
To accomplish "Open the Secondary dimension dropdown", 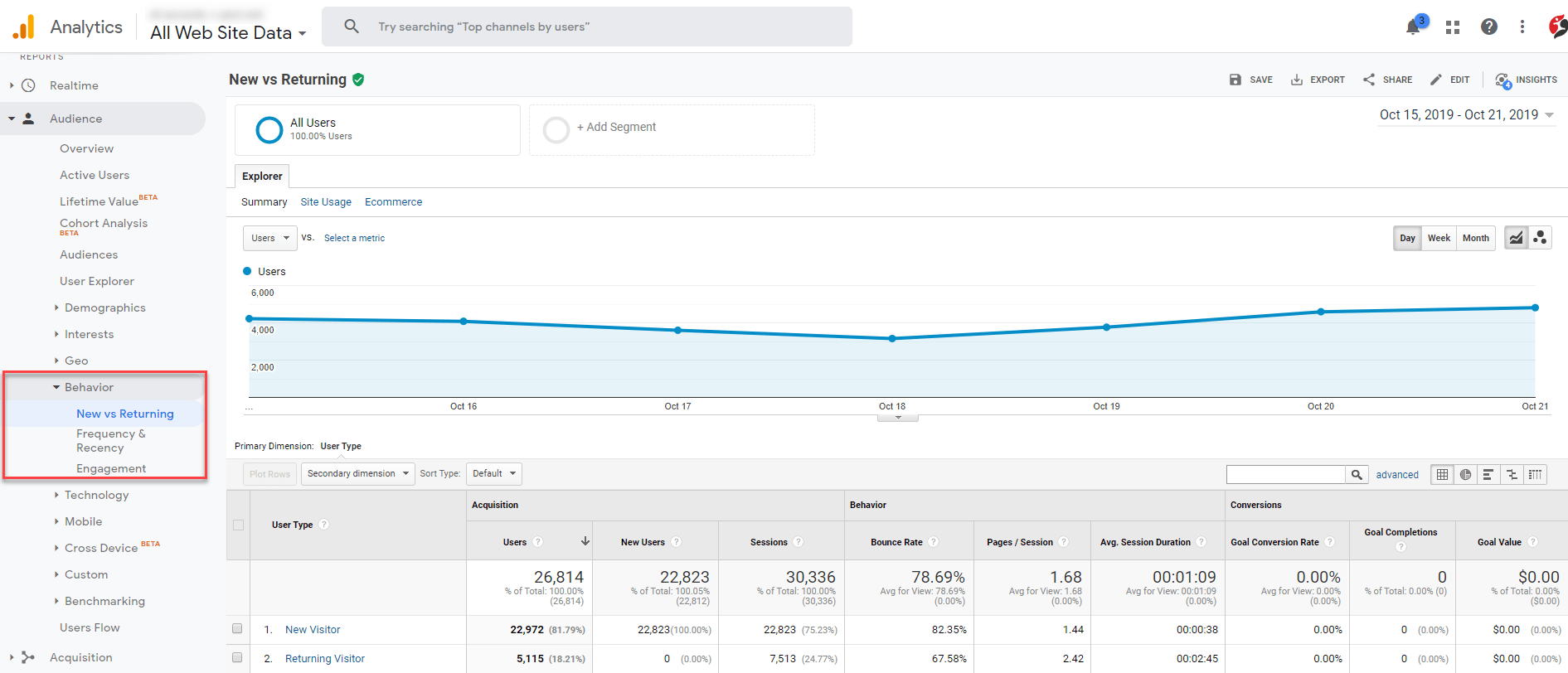I will (357, 474).
